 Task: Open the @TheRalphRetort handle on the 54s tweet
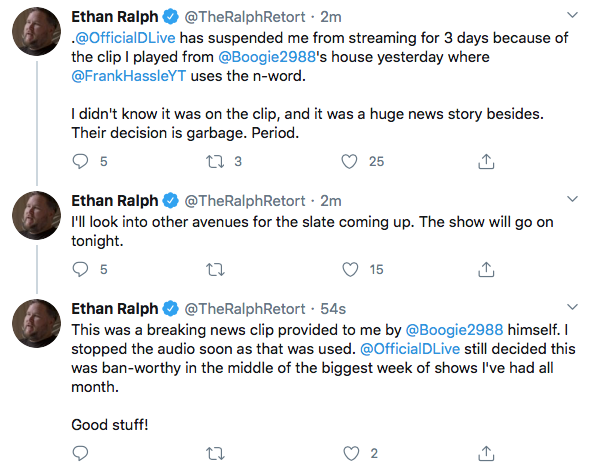coord(245,309)
